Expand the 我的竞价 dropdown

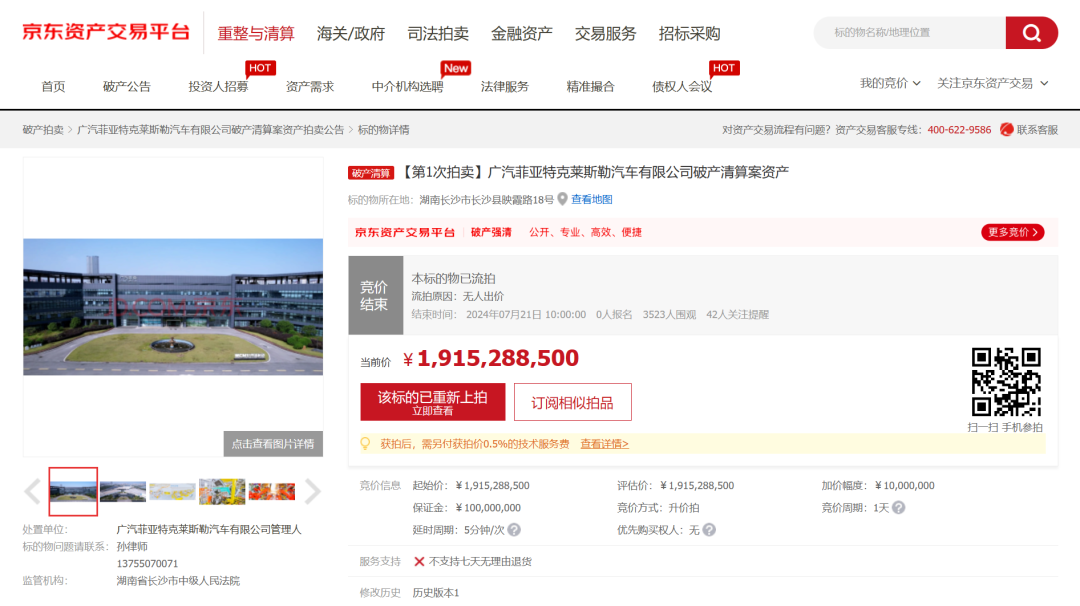[890, 83]
